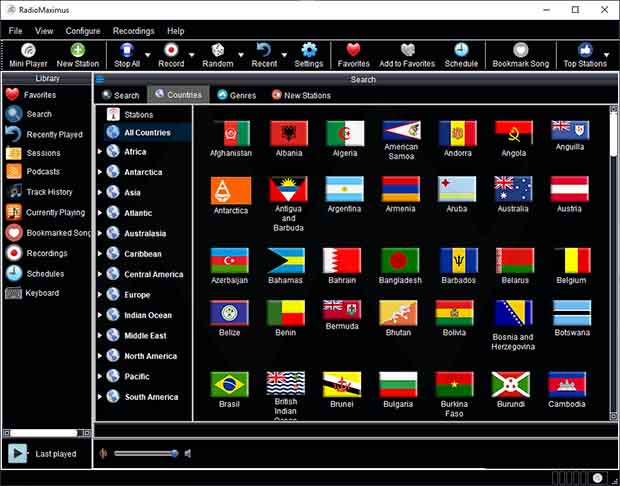Play the Last played station
The width and height of the screenshot is (620, 486).
tap(18, 453)
